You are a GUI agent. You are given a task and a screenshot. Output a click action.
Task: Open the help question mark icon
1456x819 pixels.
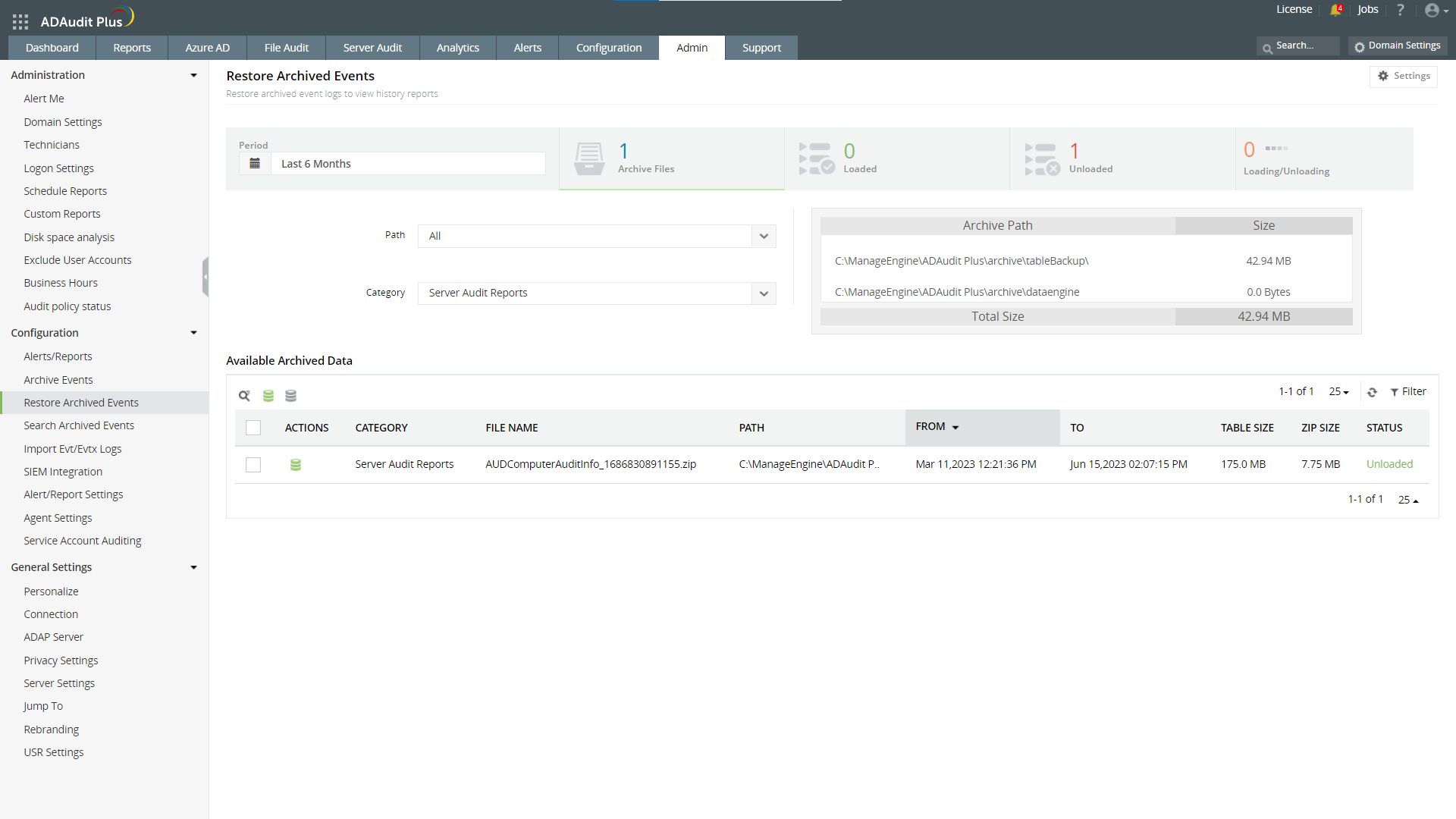(1400, 10)
